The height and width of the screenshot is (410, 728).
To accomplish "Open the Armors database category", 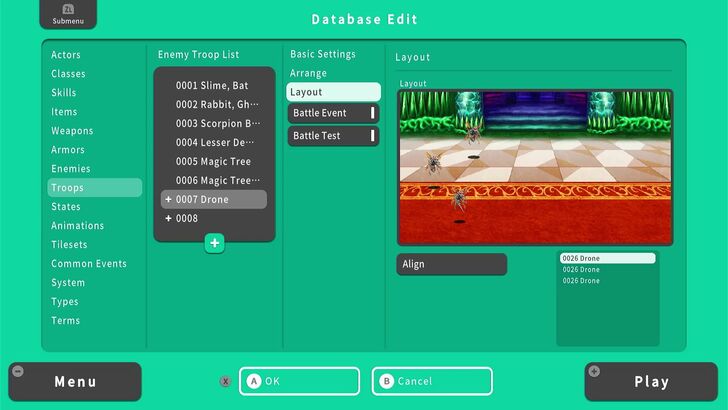I will (x=68, y=150).
